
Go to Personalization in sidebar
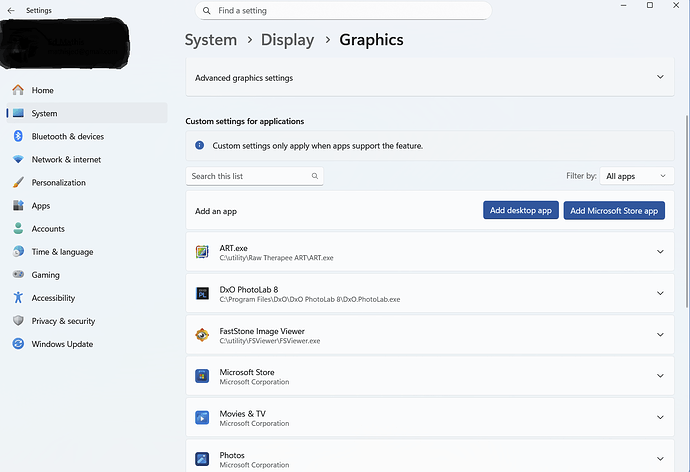click(58, 183)
